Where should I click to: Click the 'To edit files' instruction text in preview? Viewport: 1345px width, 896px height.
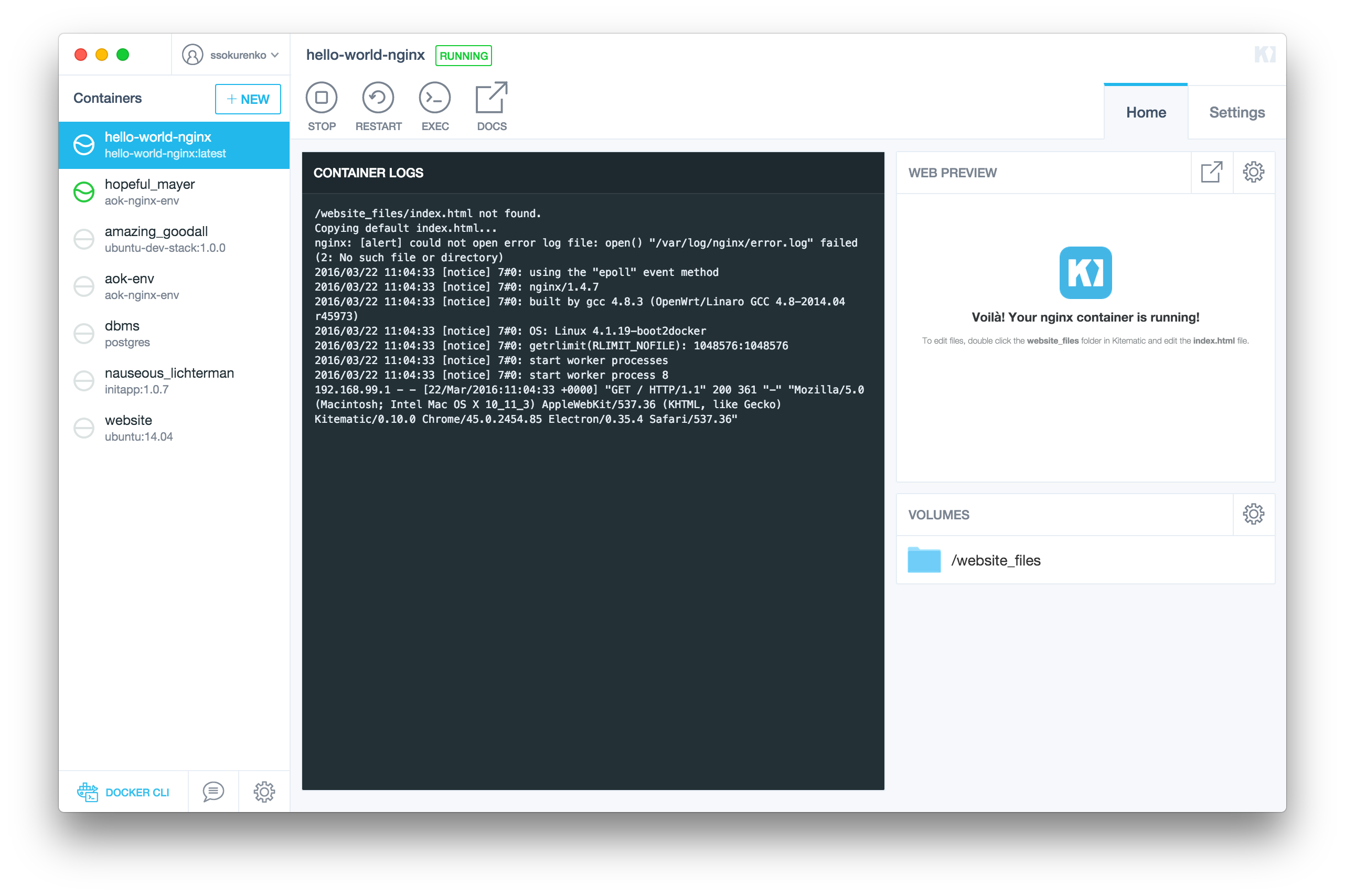(1085, 340)
